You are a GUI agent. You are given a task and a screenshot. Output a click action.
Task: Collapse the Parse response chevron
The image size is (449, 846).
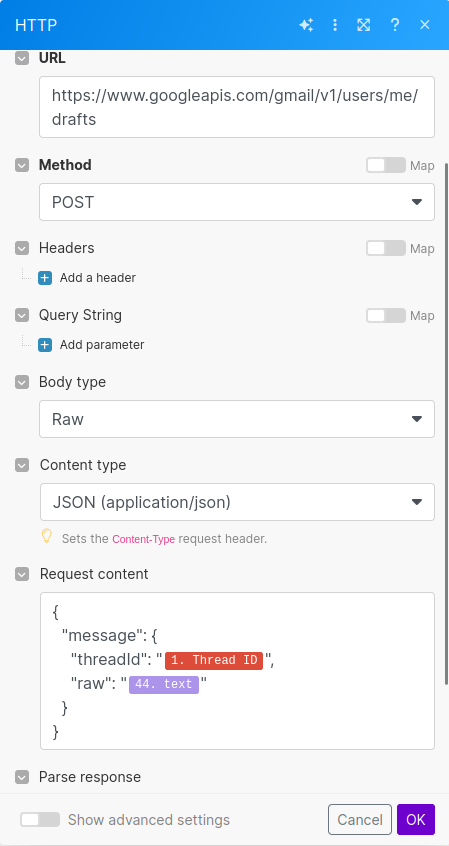(x=22, y=777)
